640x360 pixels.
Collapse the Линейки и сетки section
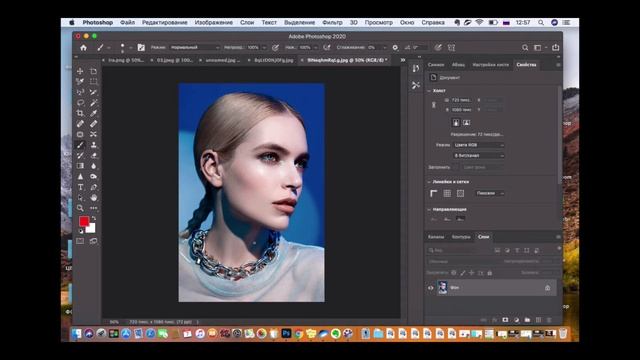(429, 182)
